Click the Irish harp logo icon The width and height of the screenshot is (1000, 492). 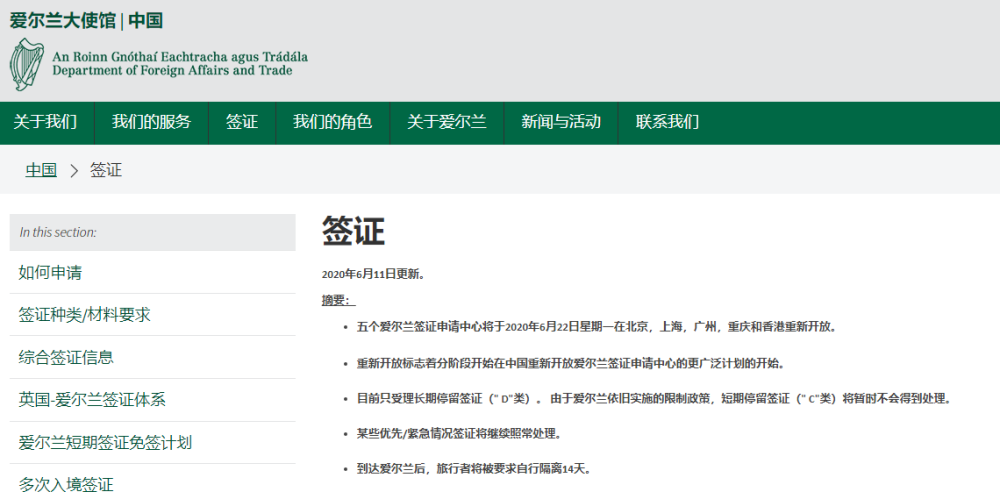tap(28, 65)
